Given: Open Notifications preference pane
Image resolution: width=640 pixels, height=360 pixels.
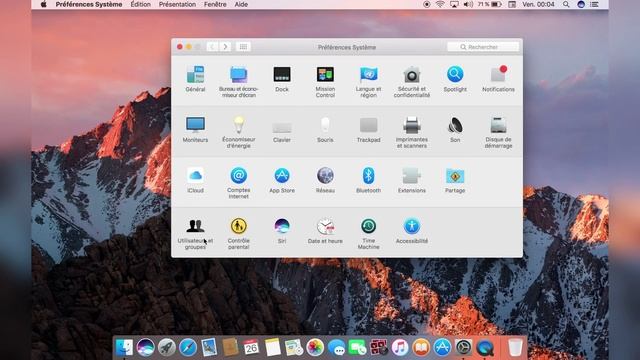Looking at the screenshot, I should click(498, 79).
